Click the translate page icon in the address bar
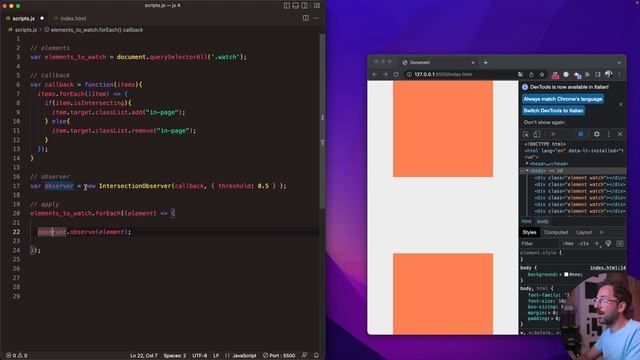 coord(520,74)
